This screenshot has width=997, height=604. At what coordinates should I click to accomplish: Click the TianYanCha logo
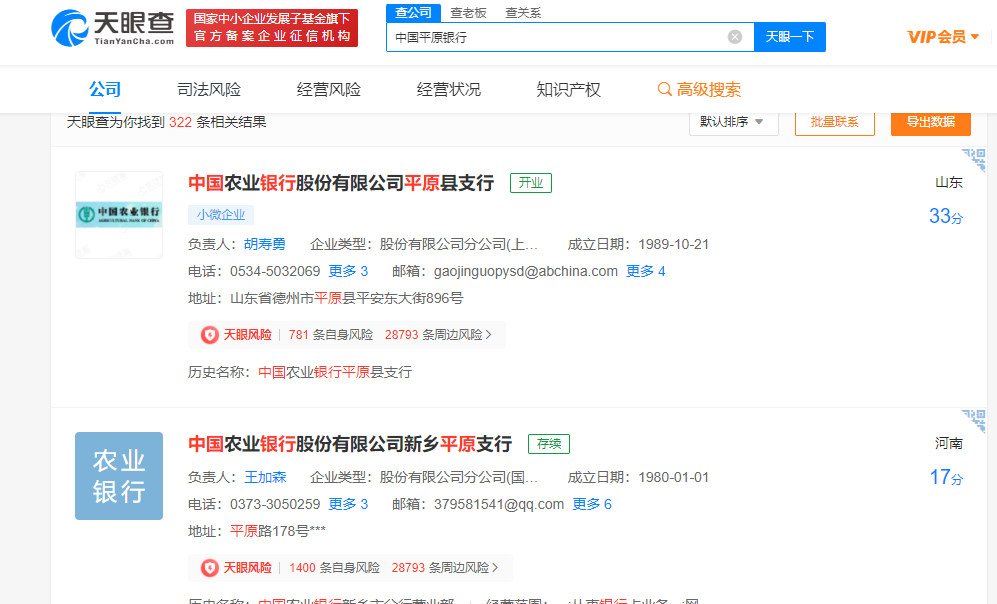click(x=113, y=28)
